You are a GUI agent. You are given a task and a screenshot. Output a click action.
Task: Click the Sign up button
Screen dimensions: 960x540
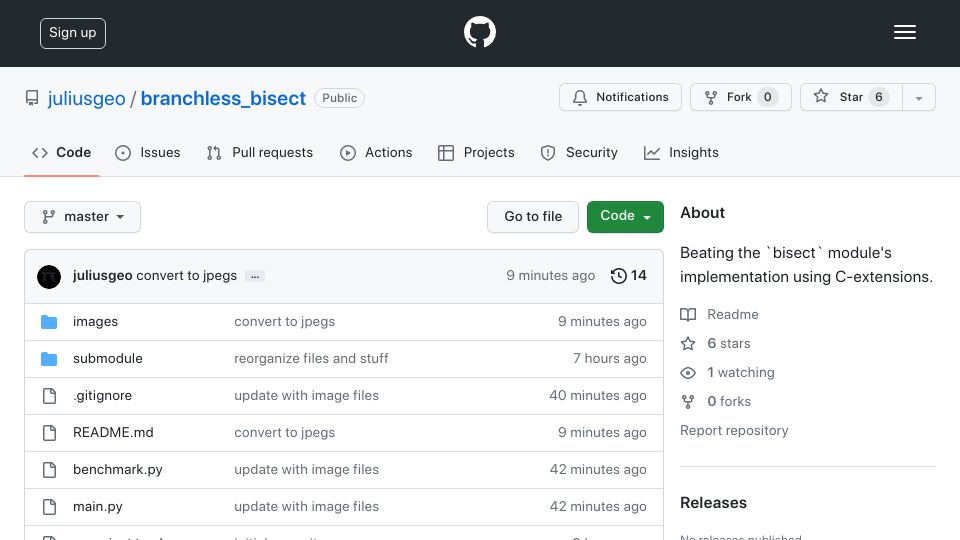[x=73, y=33]
